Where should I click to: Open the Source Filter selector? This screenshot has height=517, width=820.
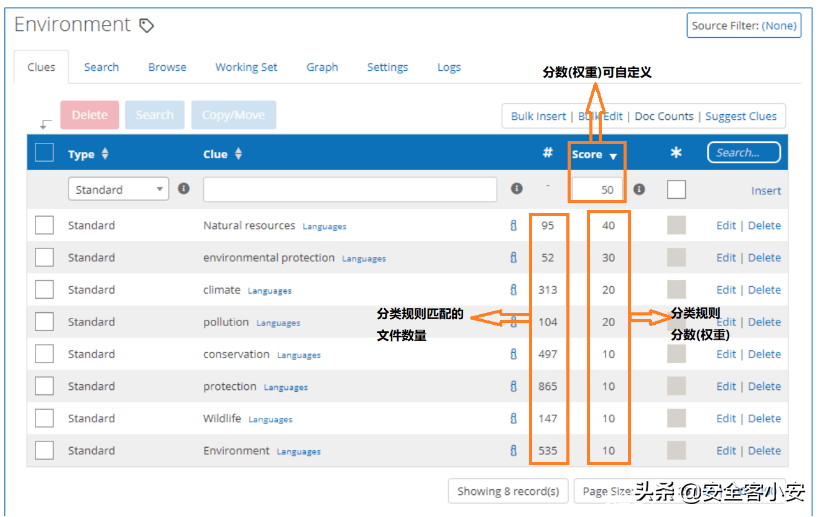[744, 26]
